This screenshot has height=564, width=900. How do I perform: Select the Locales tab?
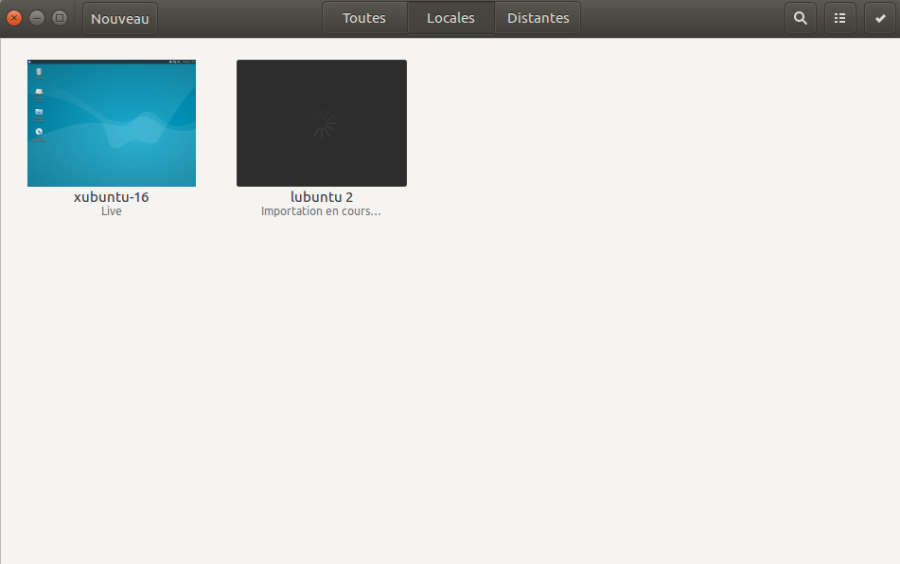pyautogui.click(x=451, y=18)
